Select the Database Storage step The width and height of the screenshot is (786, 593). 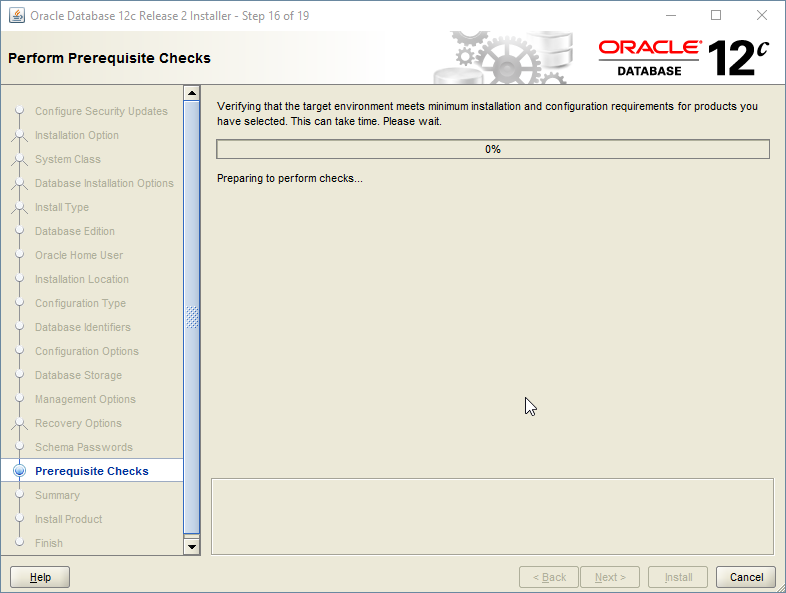click(78, 375)
